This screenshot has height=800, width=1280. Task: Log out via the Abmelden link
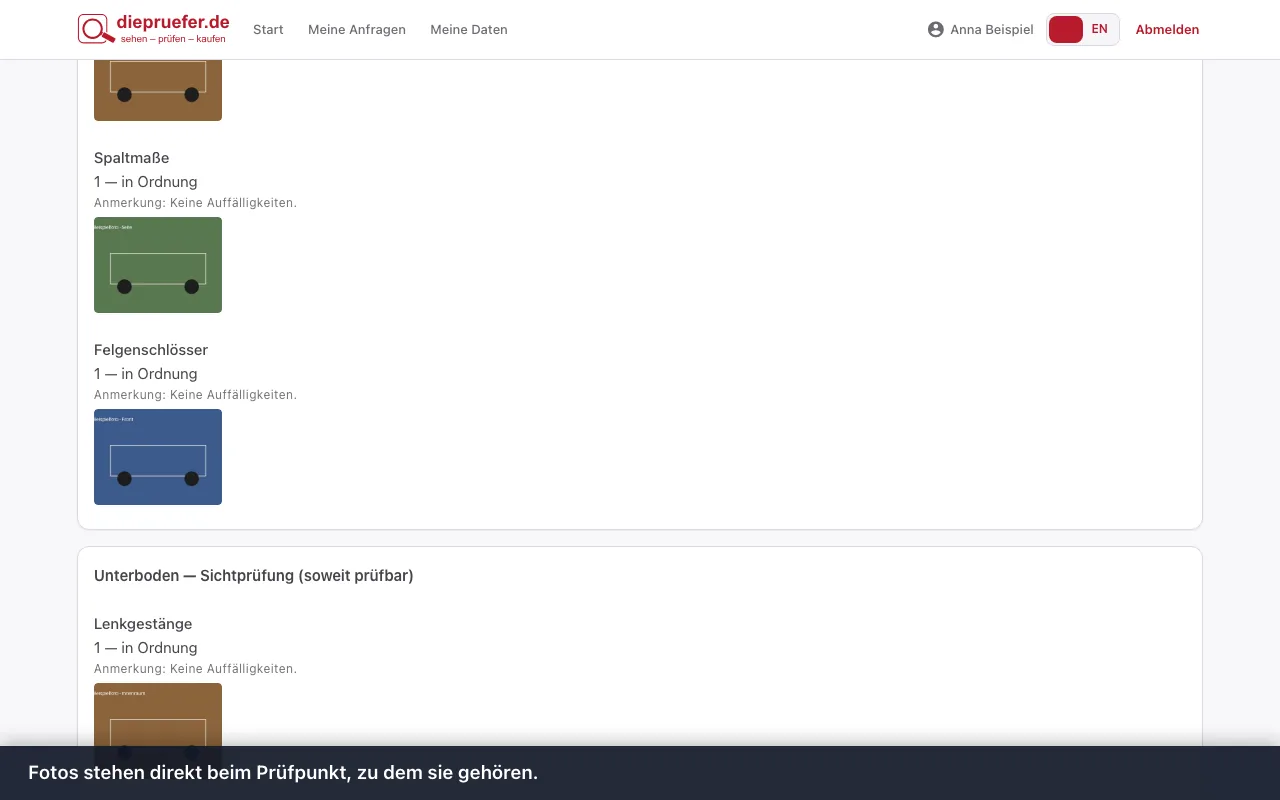tap(1167, 30)
